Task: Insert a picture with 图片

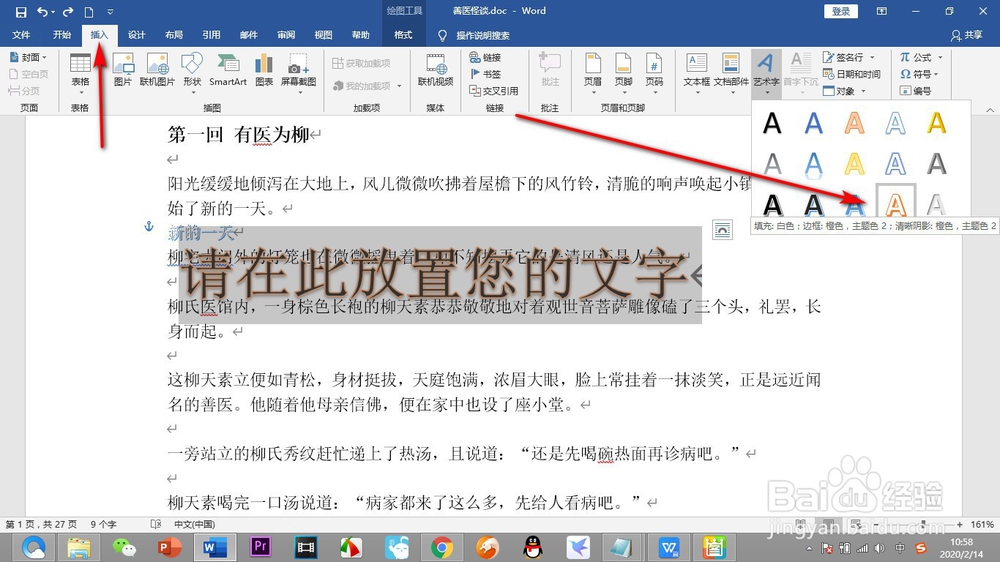Action: click(122, 70)
